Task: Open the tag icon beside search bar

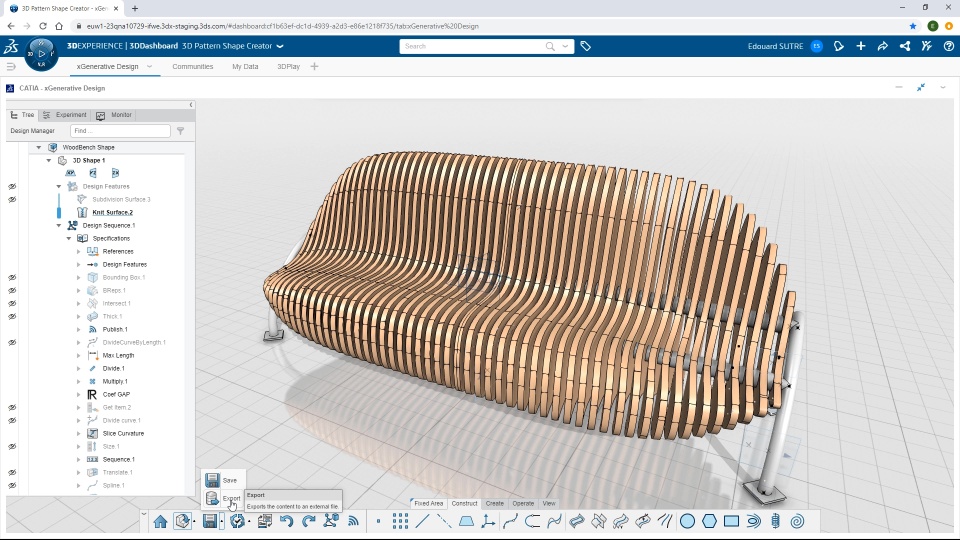Action: coord(586,46)
